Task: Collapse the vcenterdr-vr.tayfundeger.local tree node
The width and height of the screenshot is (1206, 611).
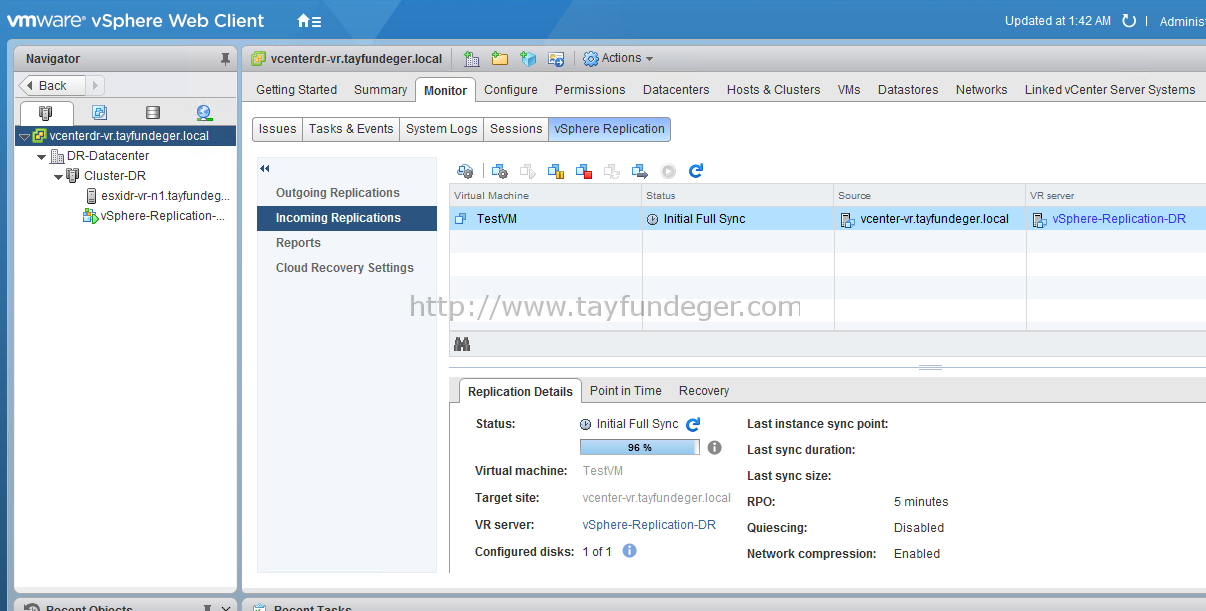Action: 24,136
